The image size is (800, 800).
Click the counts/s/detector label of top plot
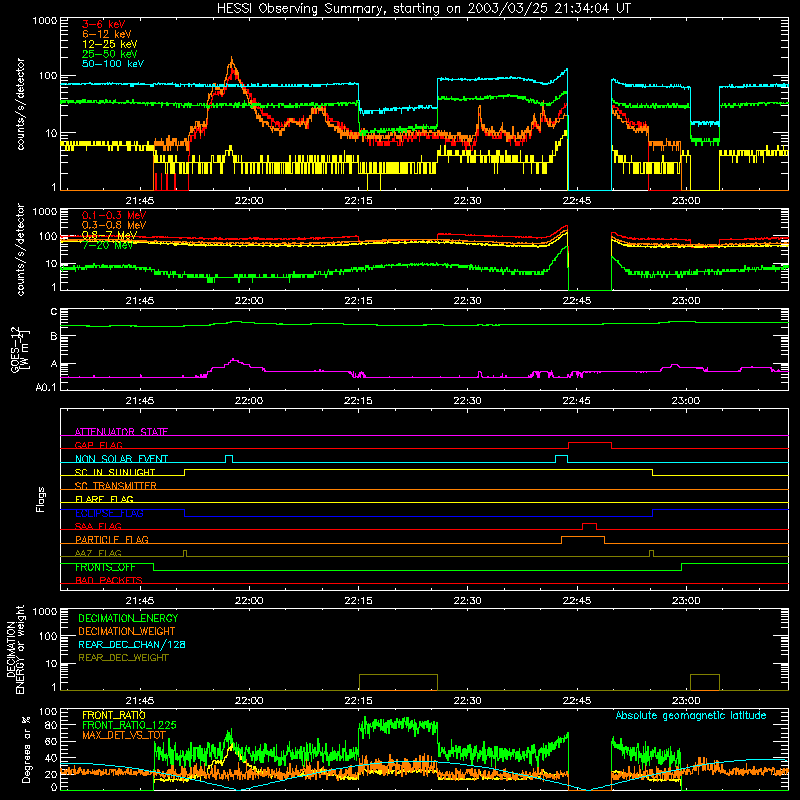pos(20,104)
